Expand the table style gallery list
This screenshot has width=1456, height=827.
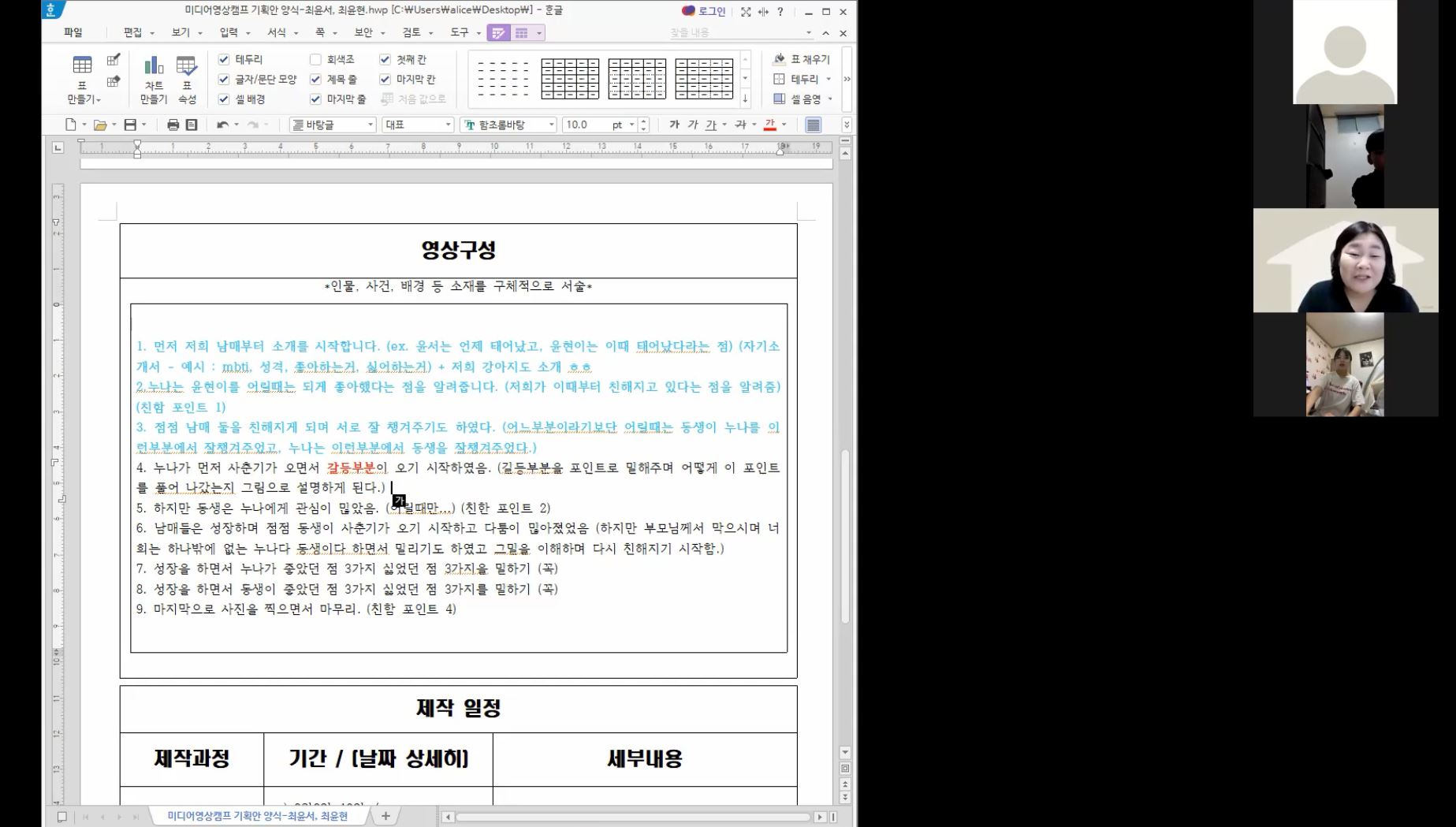tap(745, 99)
